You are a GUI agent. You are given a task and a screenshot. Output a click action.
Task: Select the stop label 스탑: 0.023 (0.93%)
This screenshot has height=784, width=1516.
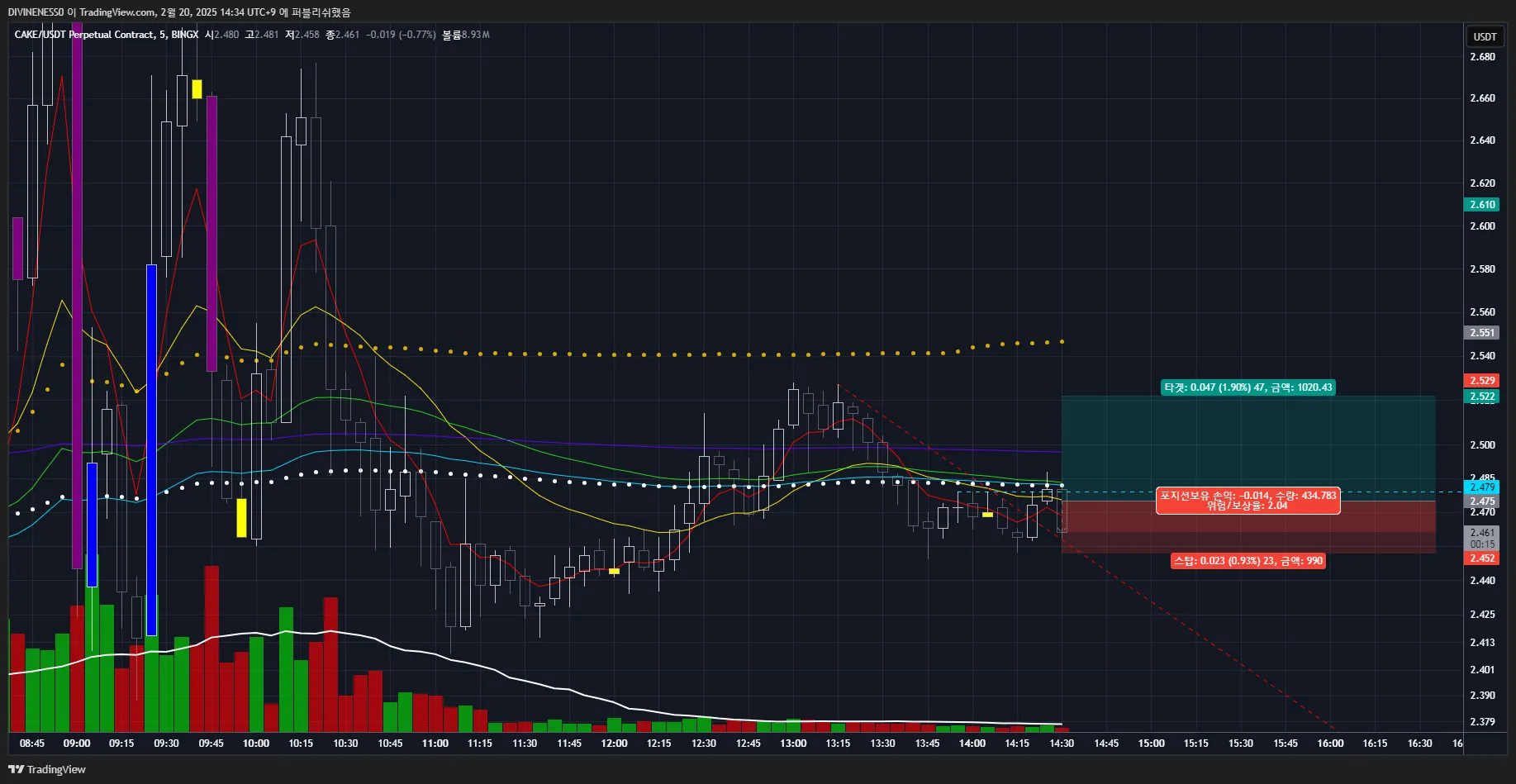(1248, 561)
